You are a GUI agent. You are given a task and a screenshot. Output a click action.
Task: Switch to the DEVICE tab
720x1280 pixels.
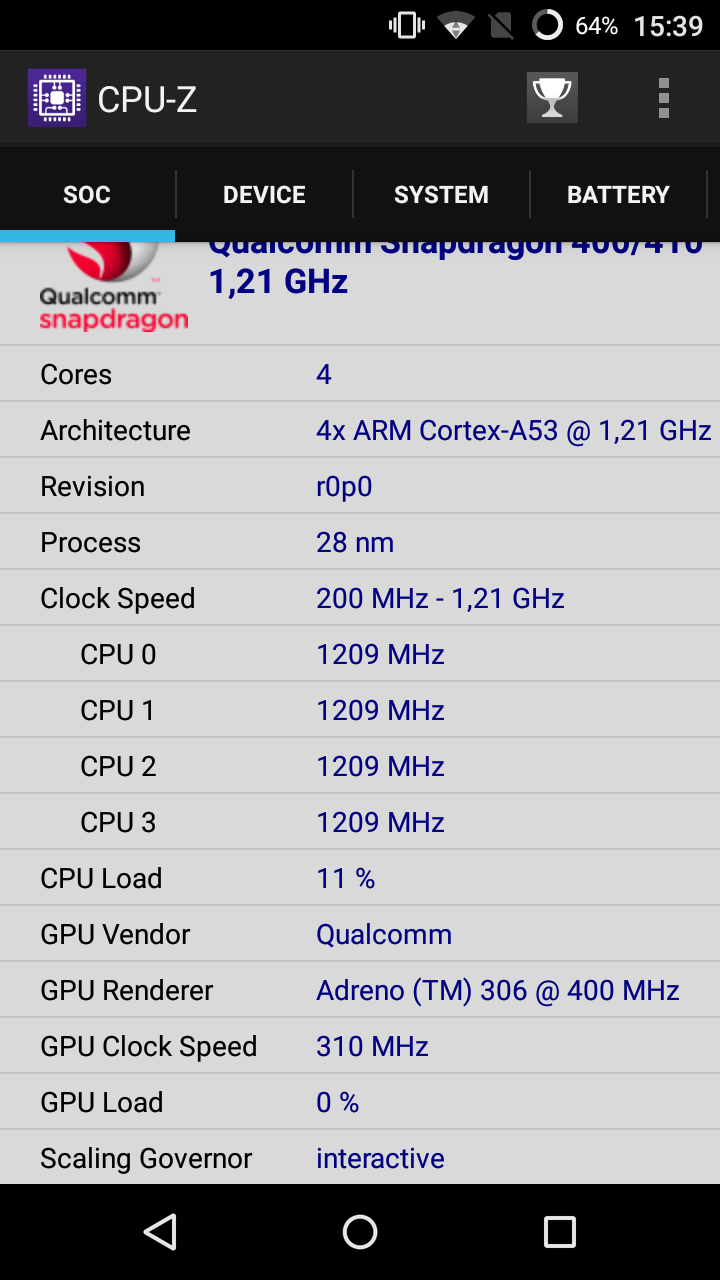point(264,194)
